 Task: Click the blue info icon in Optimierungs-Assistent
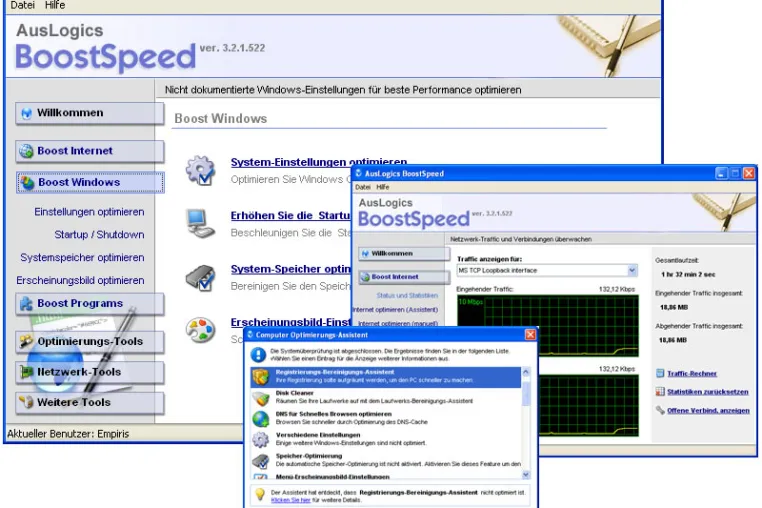(x=258, y=354)
